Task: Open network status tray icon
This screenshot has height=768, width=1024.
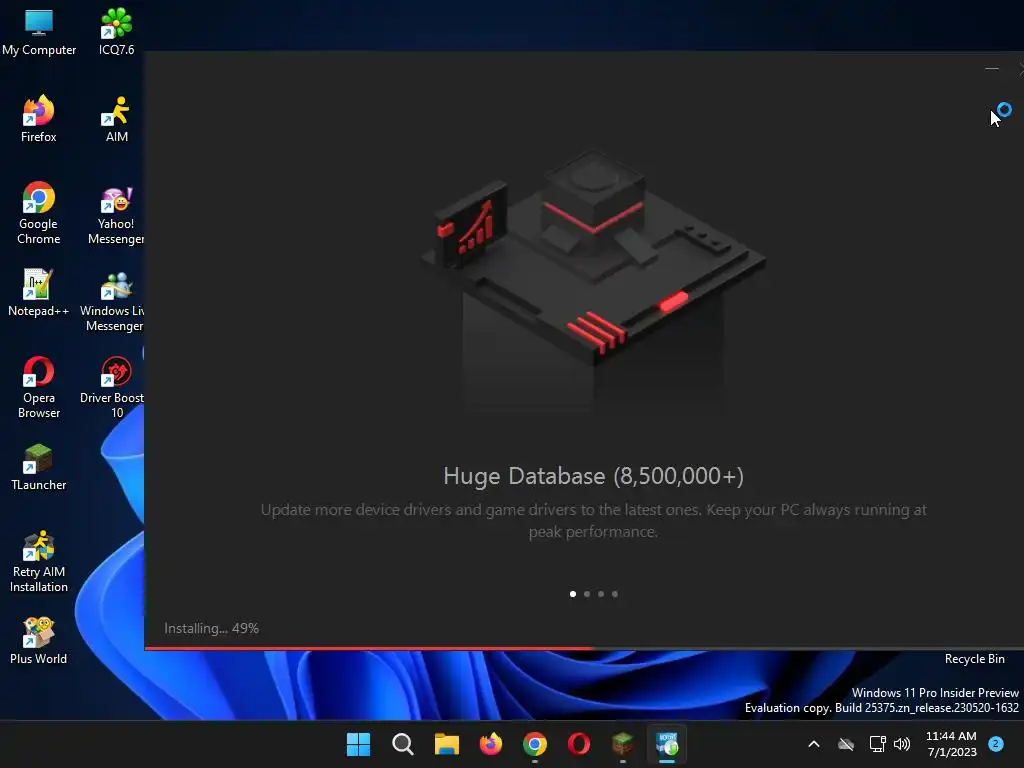Action: coord(877,744)
